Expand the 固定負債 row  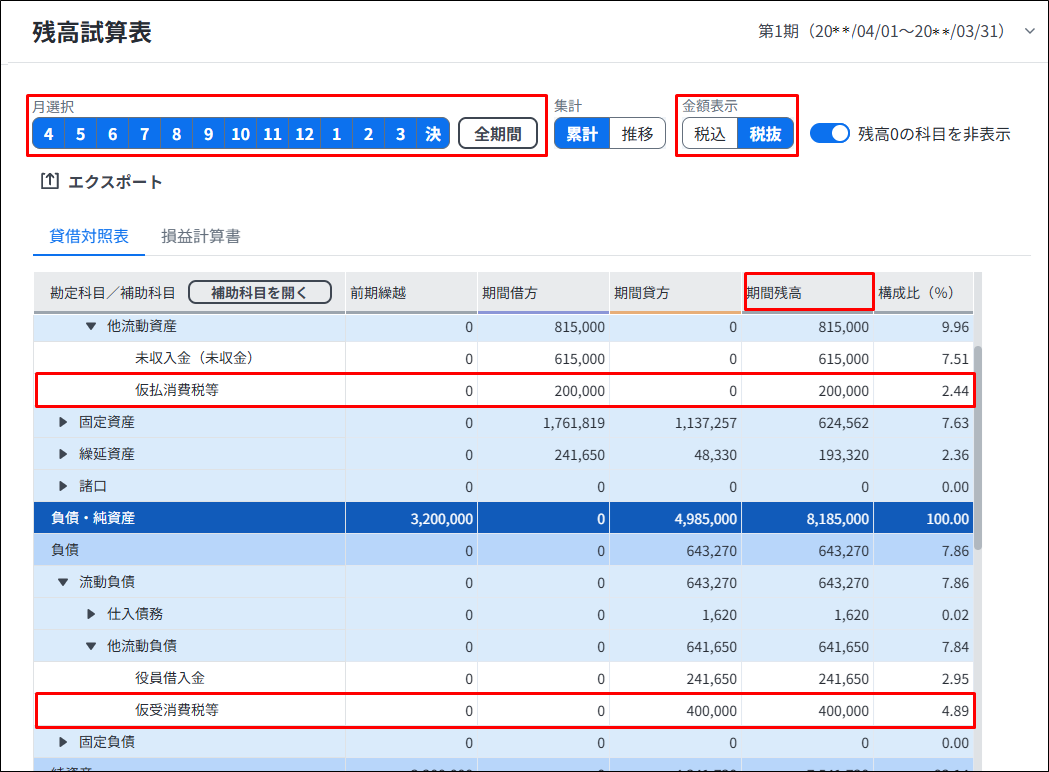click(63, 742)
